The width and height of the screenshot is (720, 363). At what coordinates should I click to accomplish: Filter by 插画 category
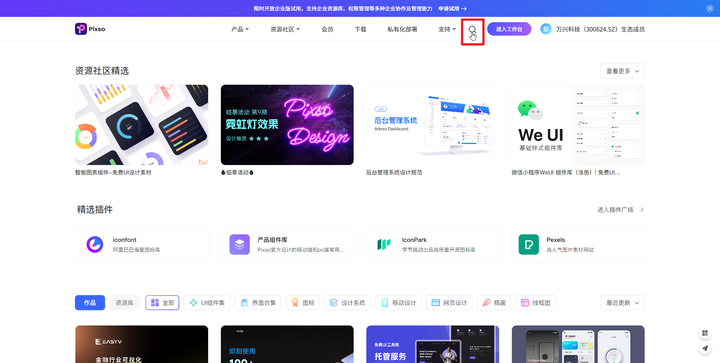(494, 303)
